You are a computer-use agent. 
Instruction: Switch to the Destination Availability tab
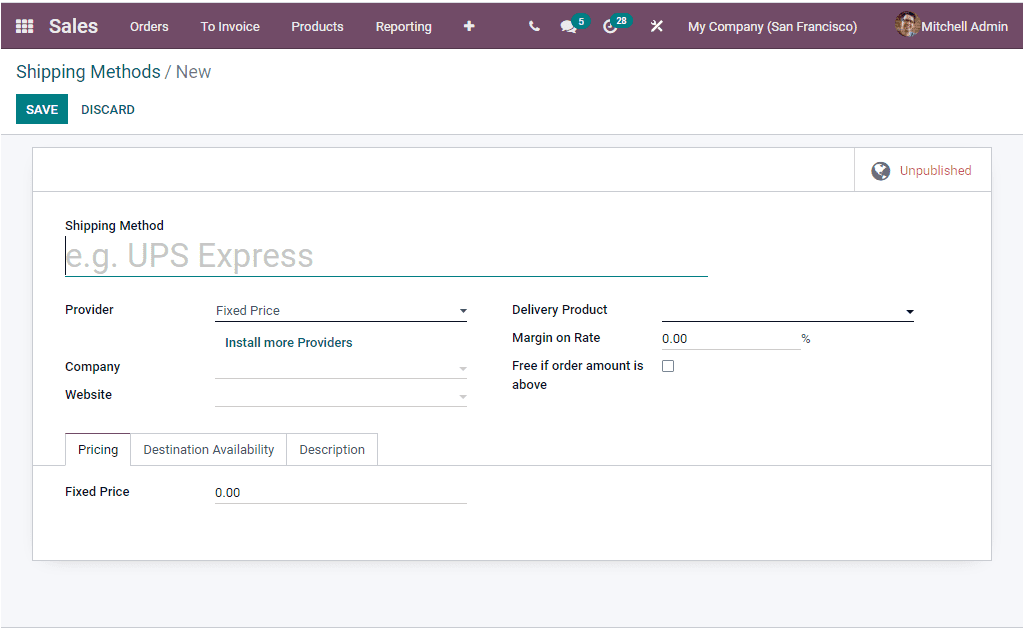(x=208, y=449)
